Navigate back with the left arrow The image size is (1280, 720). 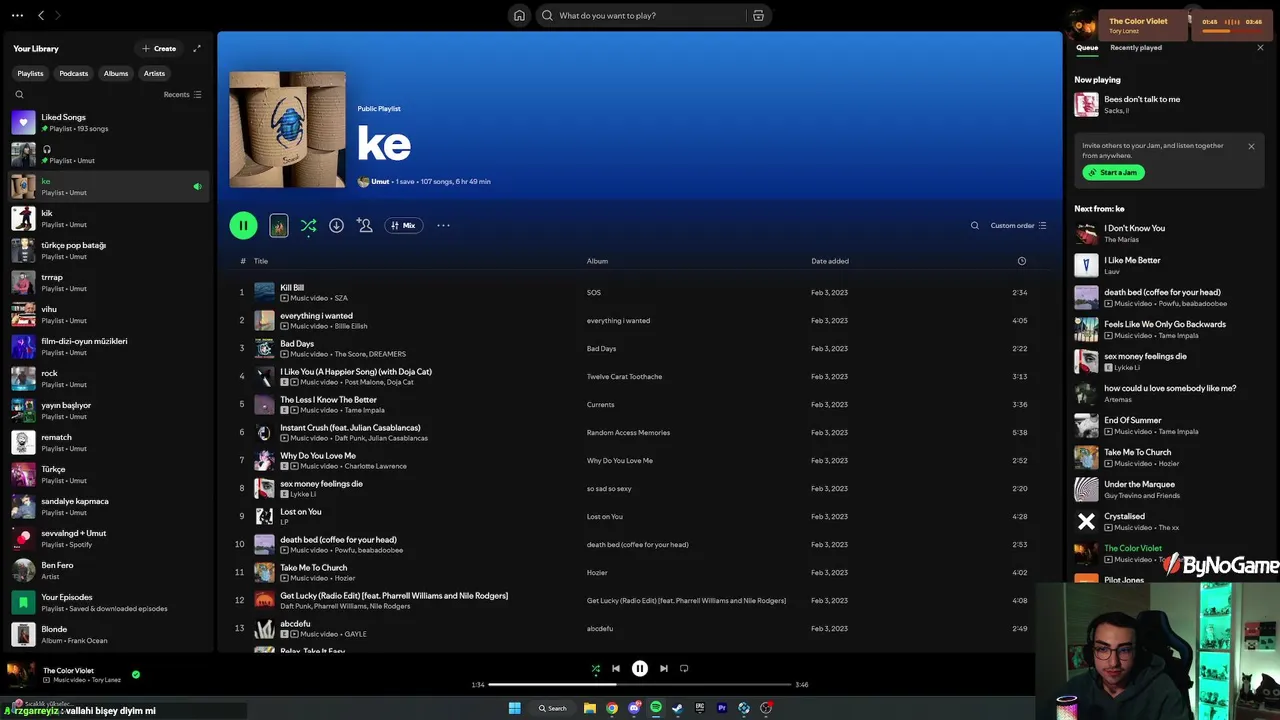(41, 15)
